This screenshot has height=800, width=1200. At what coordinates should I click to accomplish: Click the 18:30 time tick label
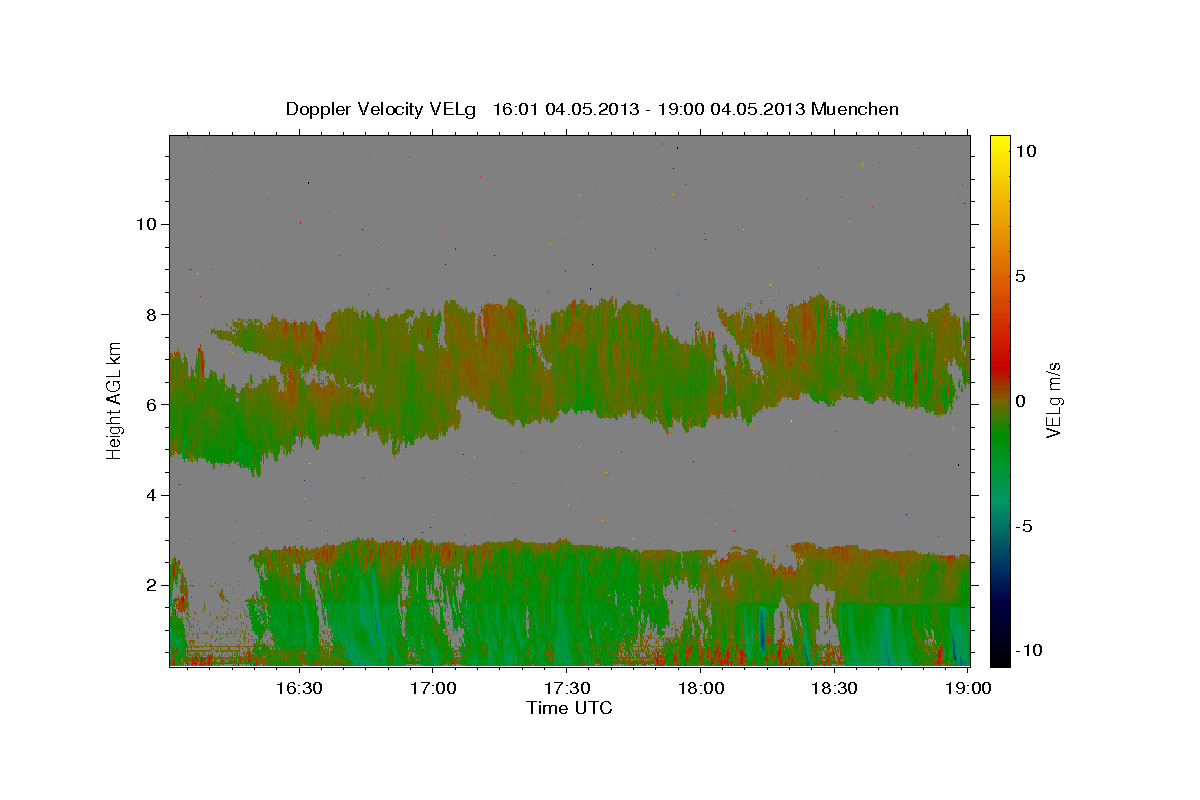point(835,689)
